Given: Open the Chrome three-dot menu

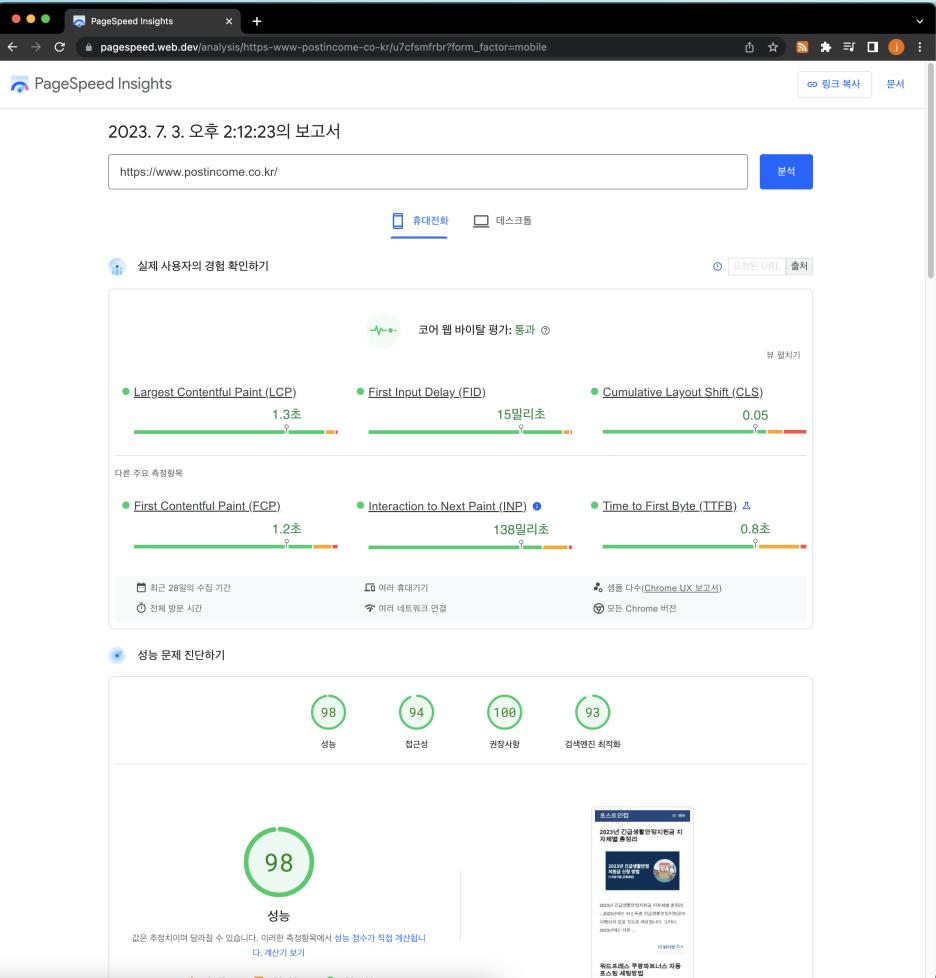Looking at the screenshot, I should 919,47.
